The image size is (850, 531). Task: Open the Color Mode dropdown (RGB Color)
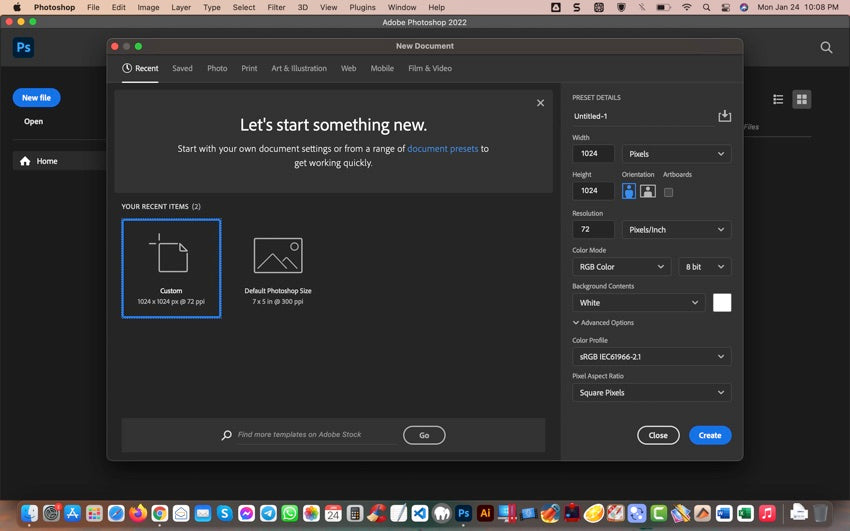(622, 267)
